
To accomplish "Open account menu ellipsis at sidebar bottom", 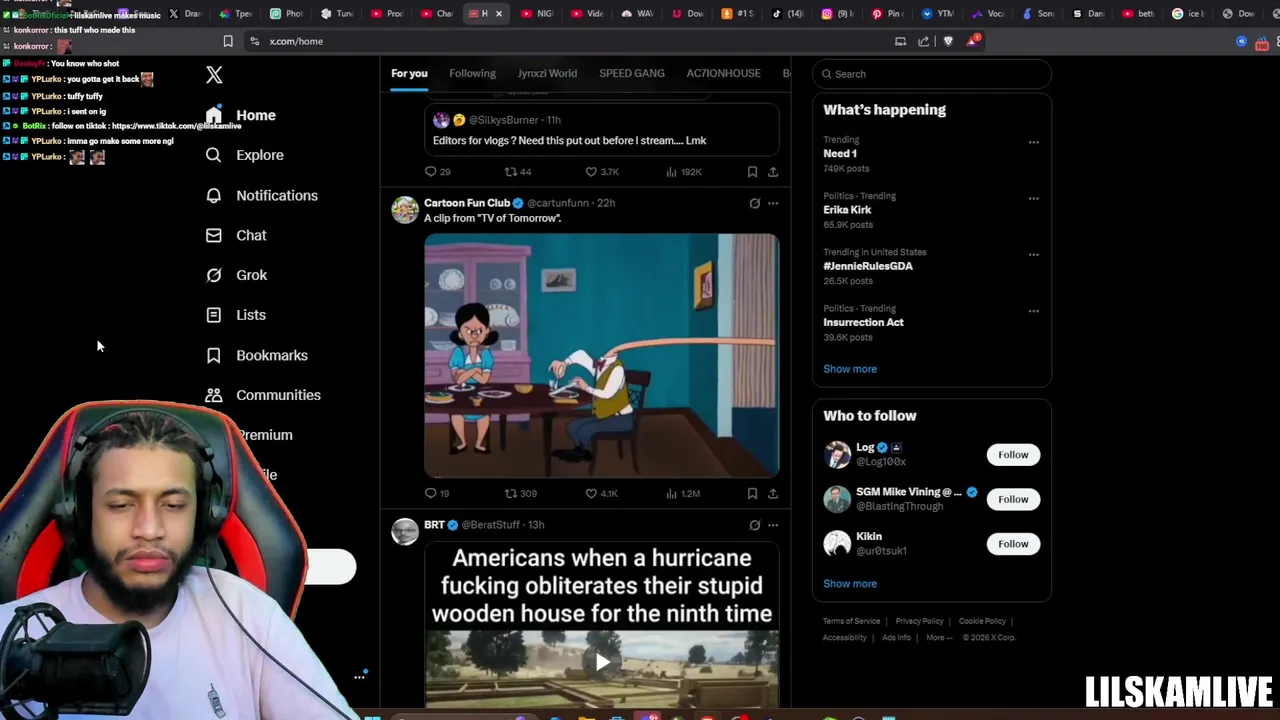I will (359, 677).
